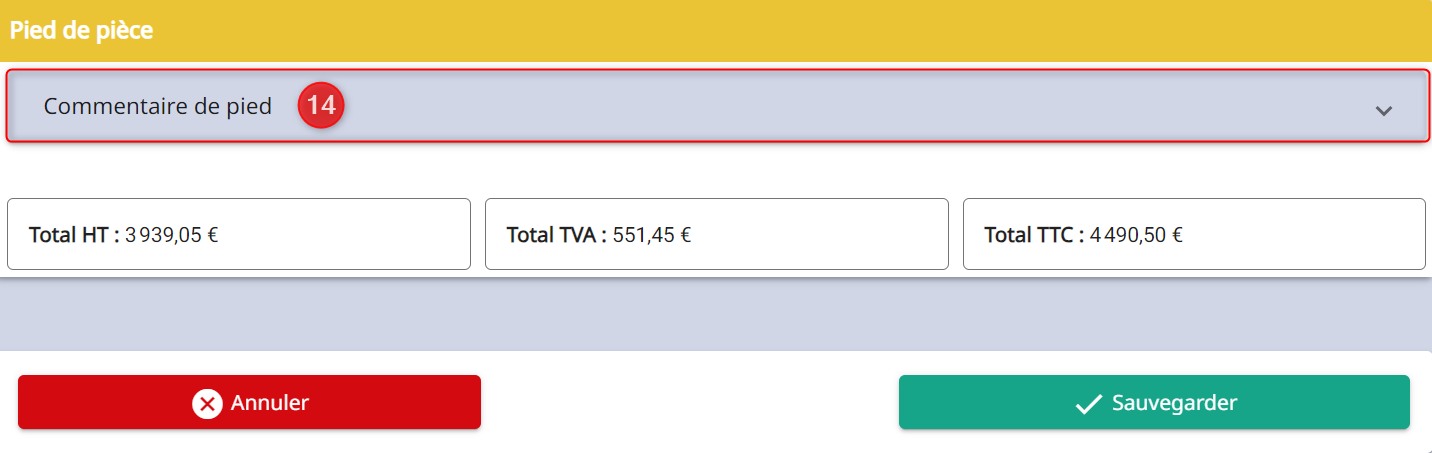Select the Total HT box
The width and height of the screenshot is (1432, 453).
[239, 234]
